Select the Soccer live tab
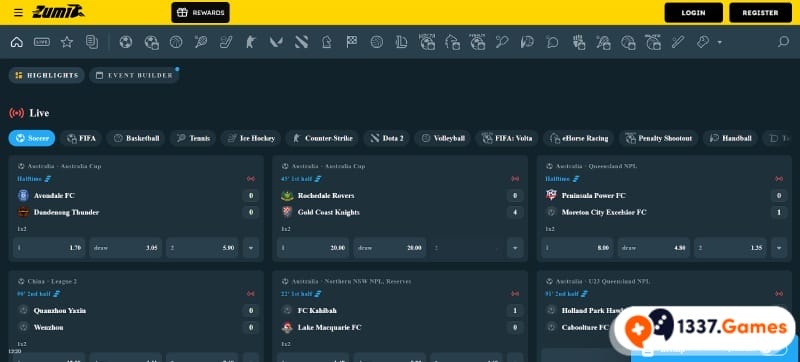Viewport: 800px width, 362px height. tap(32, 138)
